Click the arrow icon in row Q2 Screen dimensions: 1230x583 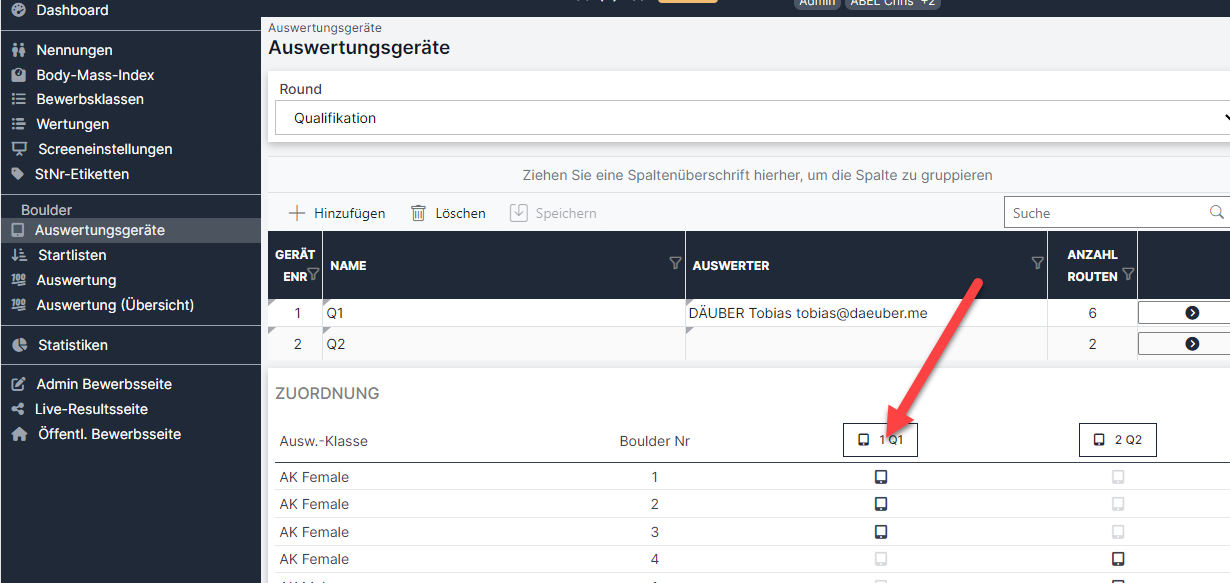click(x=1191, y=344)
